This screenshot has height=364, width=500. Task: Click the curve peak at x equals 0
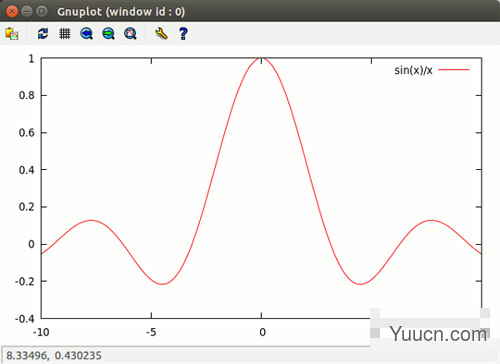[x=261, y=58]
